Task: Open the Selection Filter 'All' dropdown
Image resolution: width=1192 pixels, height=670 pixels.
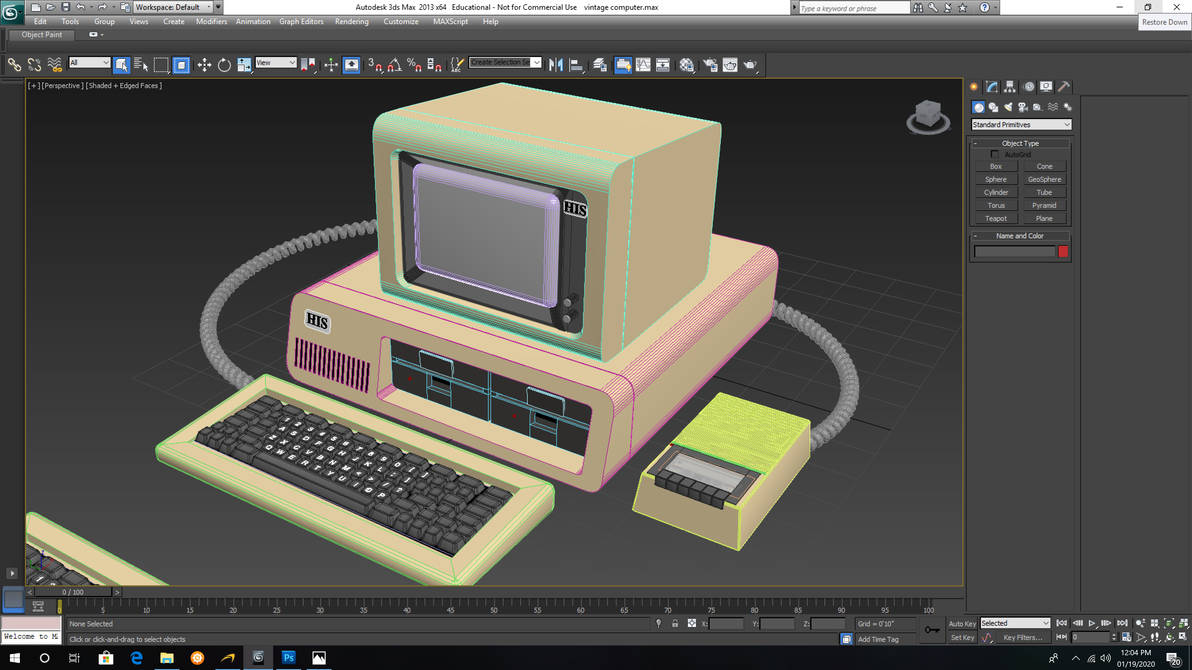Action: click(89, 62)
